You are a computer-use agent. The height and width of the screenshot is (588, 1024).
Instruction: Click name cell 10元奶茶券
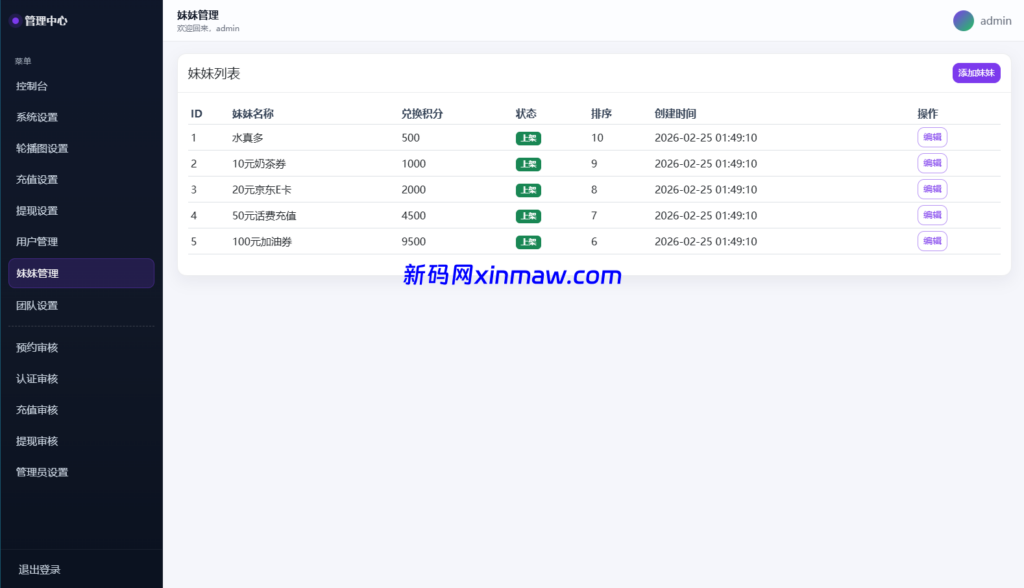tap(259, 164)
